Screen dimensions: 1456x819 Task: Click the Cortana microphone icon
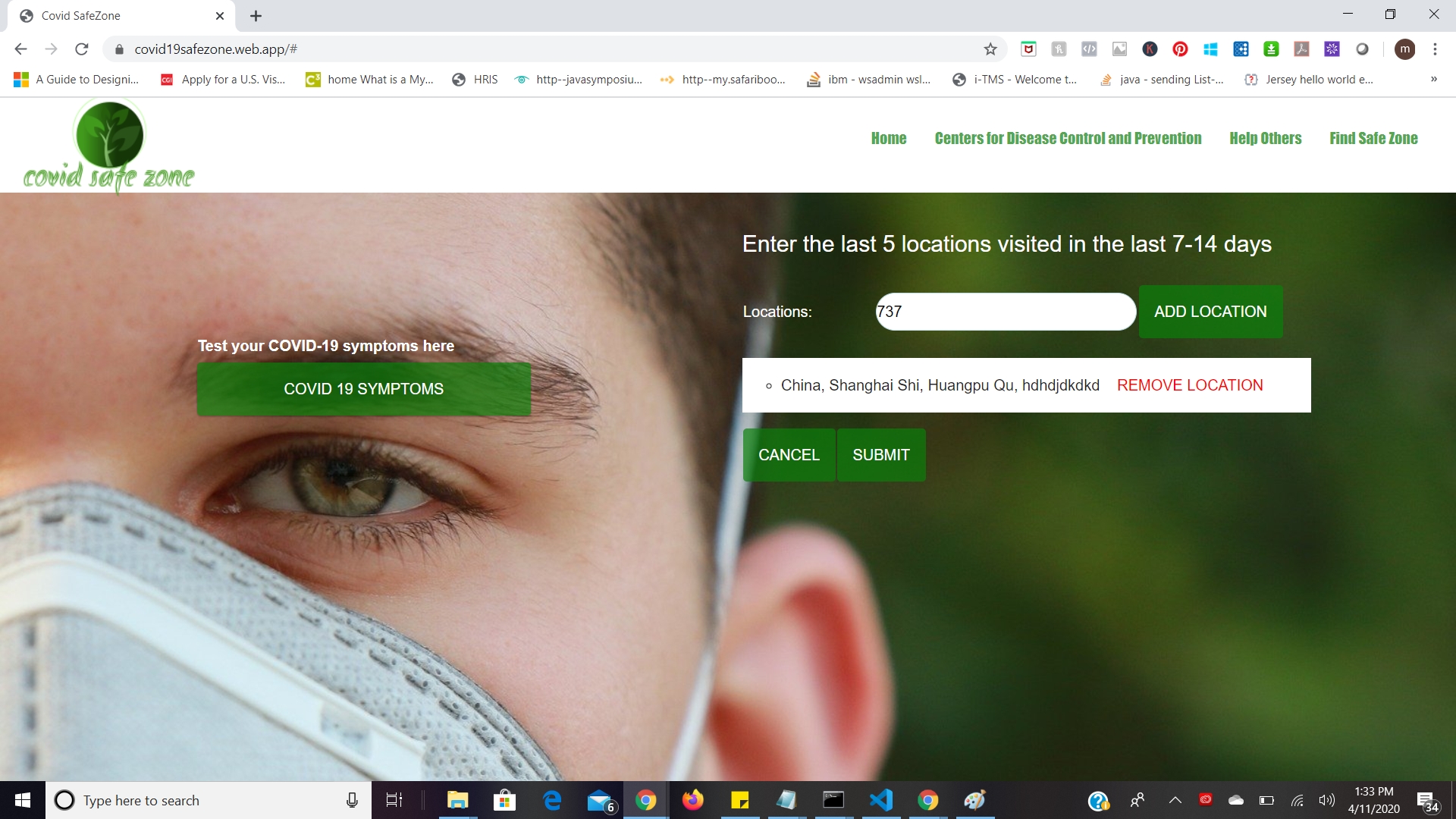352,800
